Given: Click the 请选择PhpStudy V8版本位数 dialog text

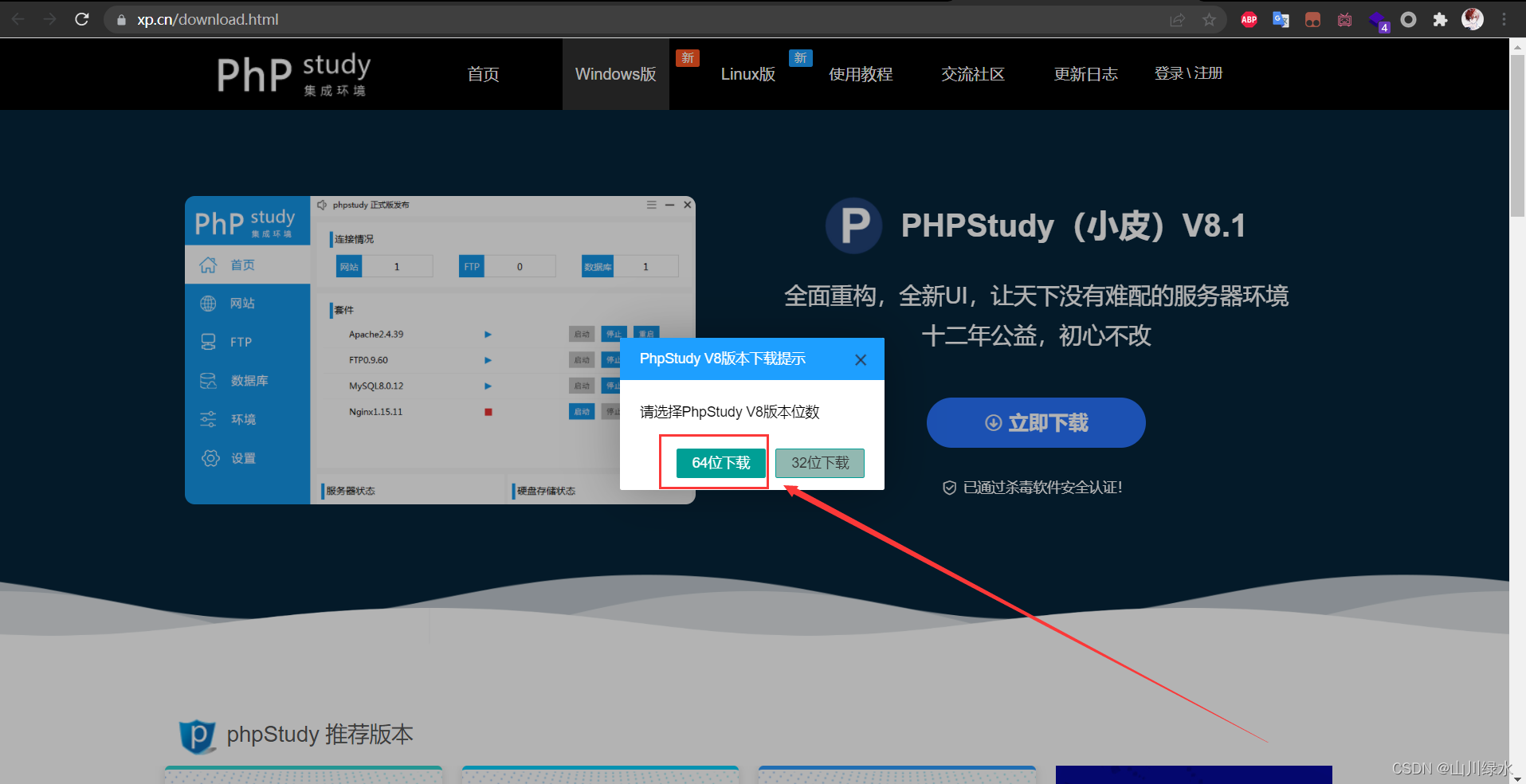Looking at the screenshot, I should pos(729,412).
